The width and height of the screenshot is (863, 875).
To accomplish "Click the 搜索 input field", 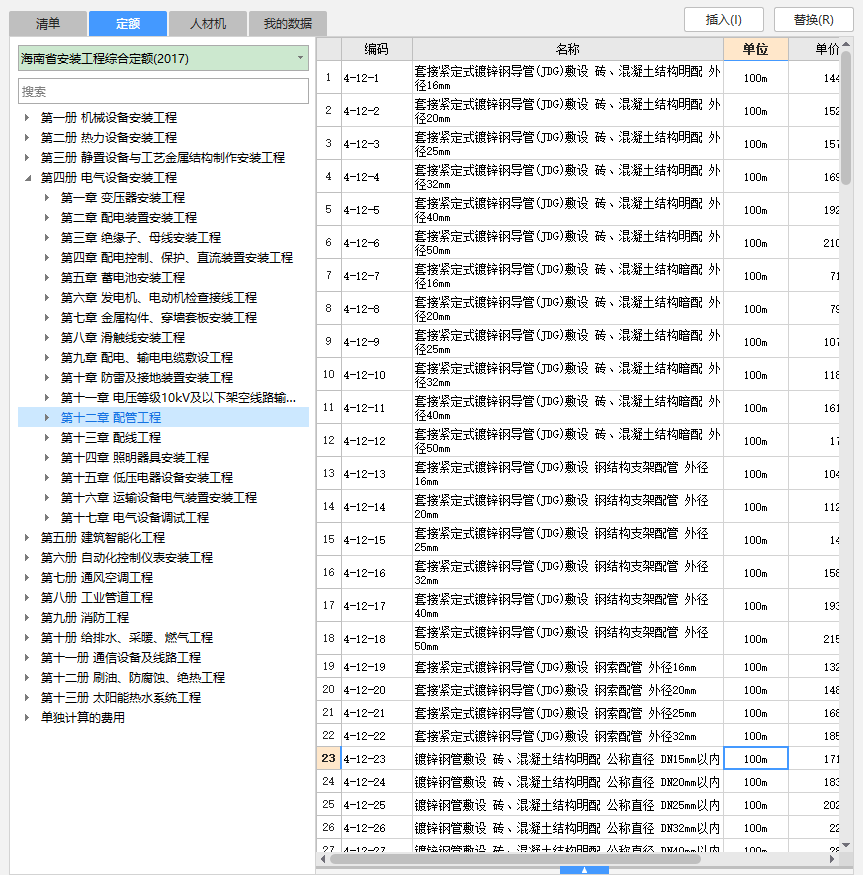I will (163, 91).
